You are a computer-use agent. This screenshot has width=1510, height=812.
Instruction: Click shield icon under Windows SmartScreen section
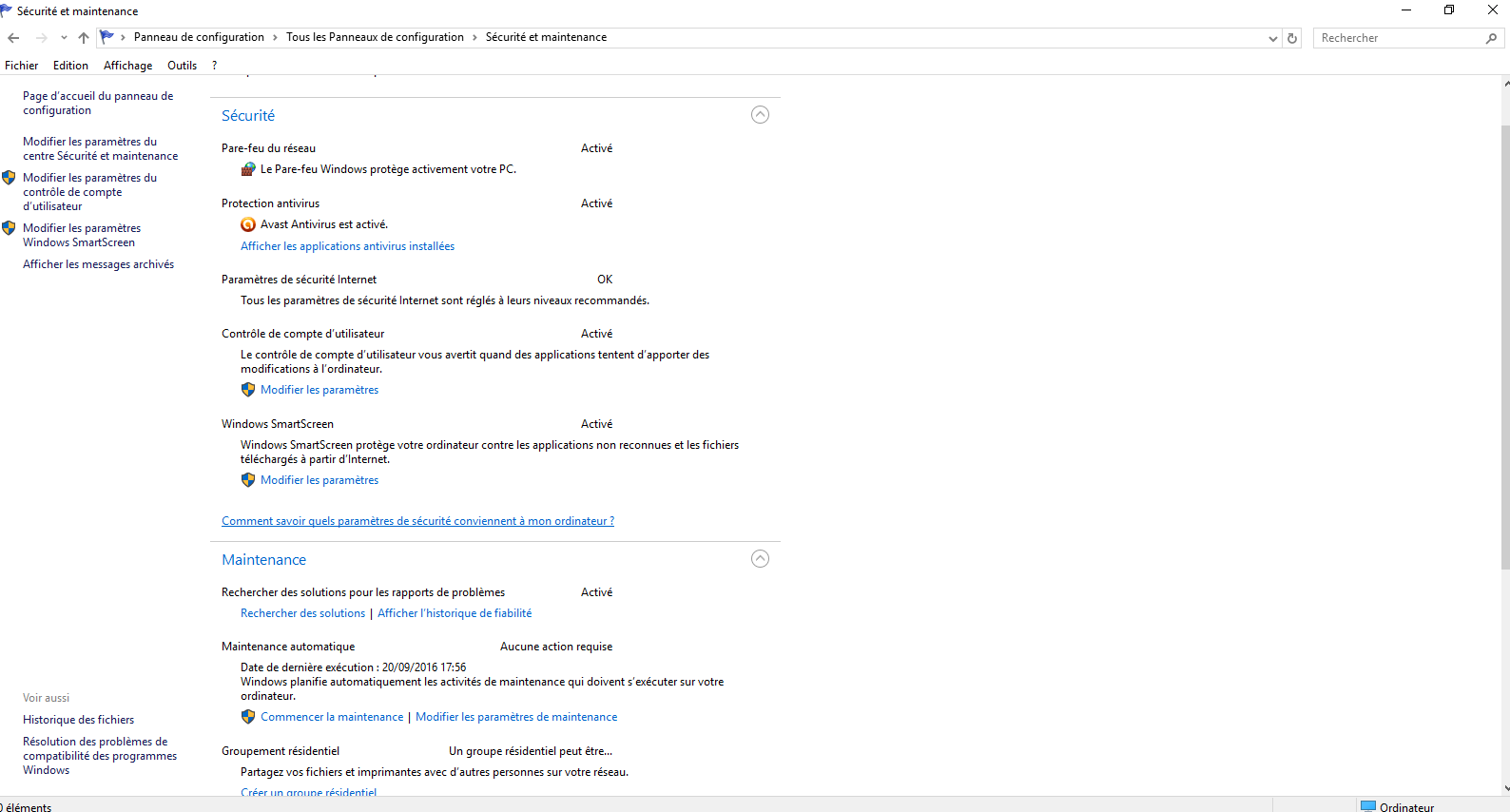(248, 480)
